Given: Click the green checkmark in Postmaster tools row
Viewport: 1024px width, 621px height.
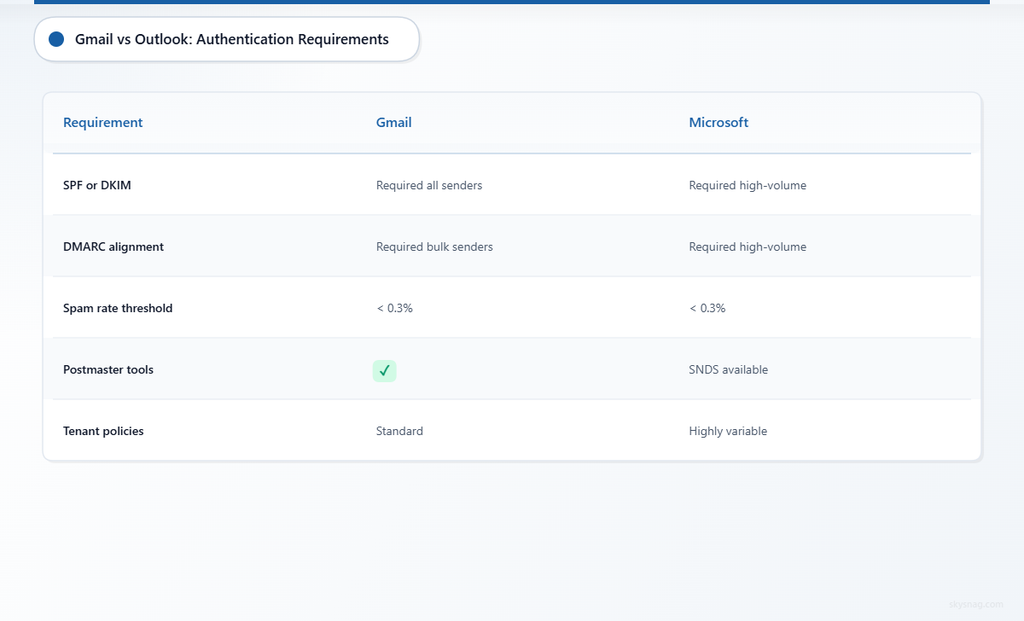Looking at the screenshot, I should tap(384, 370).
